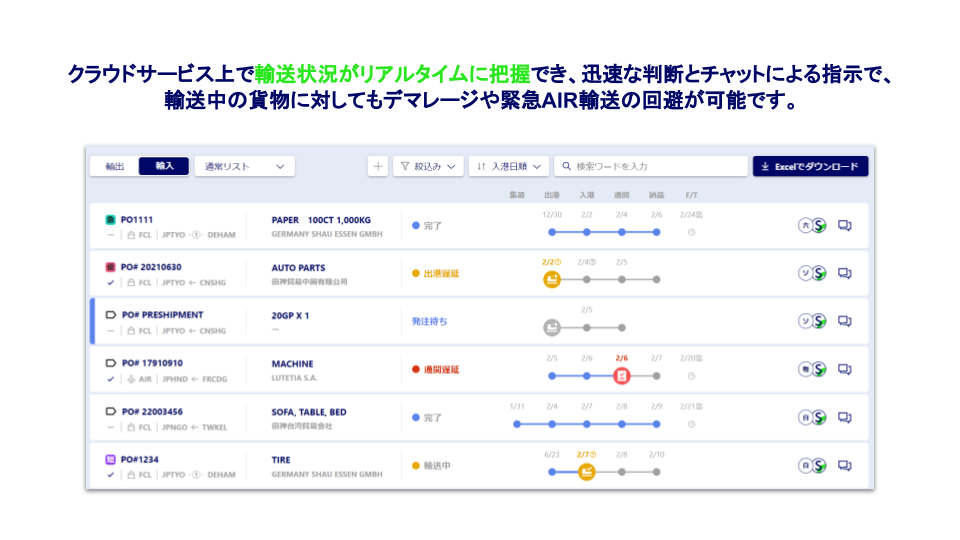
Task: Click the PO#1234 order number
Action: coord(140,459)
